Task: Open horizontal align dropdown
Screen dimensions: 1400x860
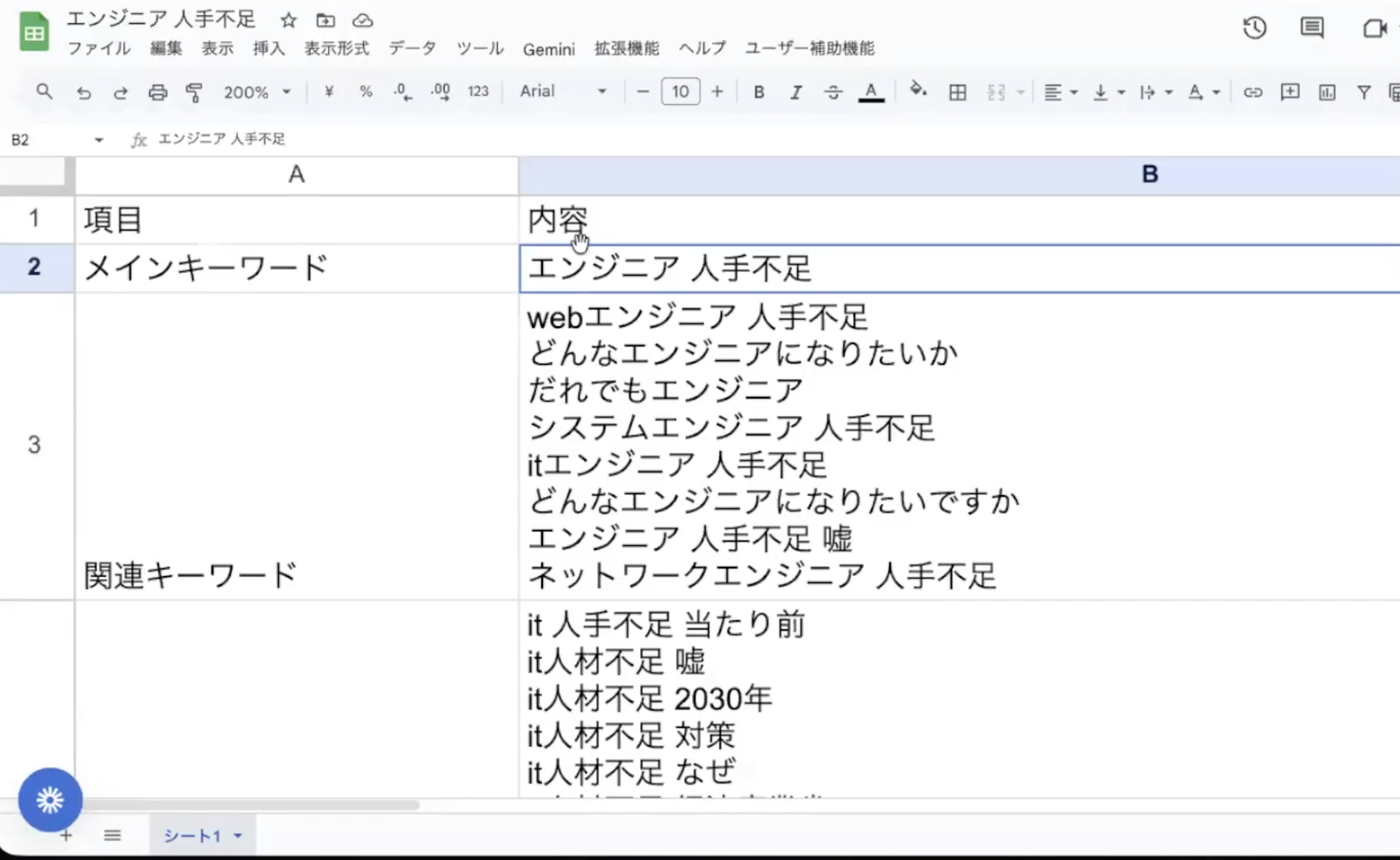Action: 1060,92
